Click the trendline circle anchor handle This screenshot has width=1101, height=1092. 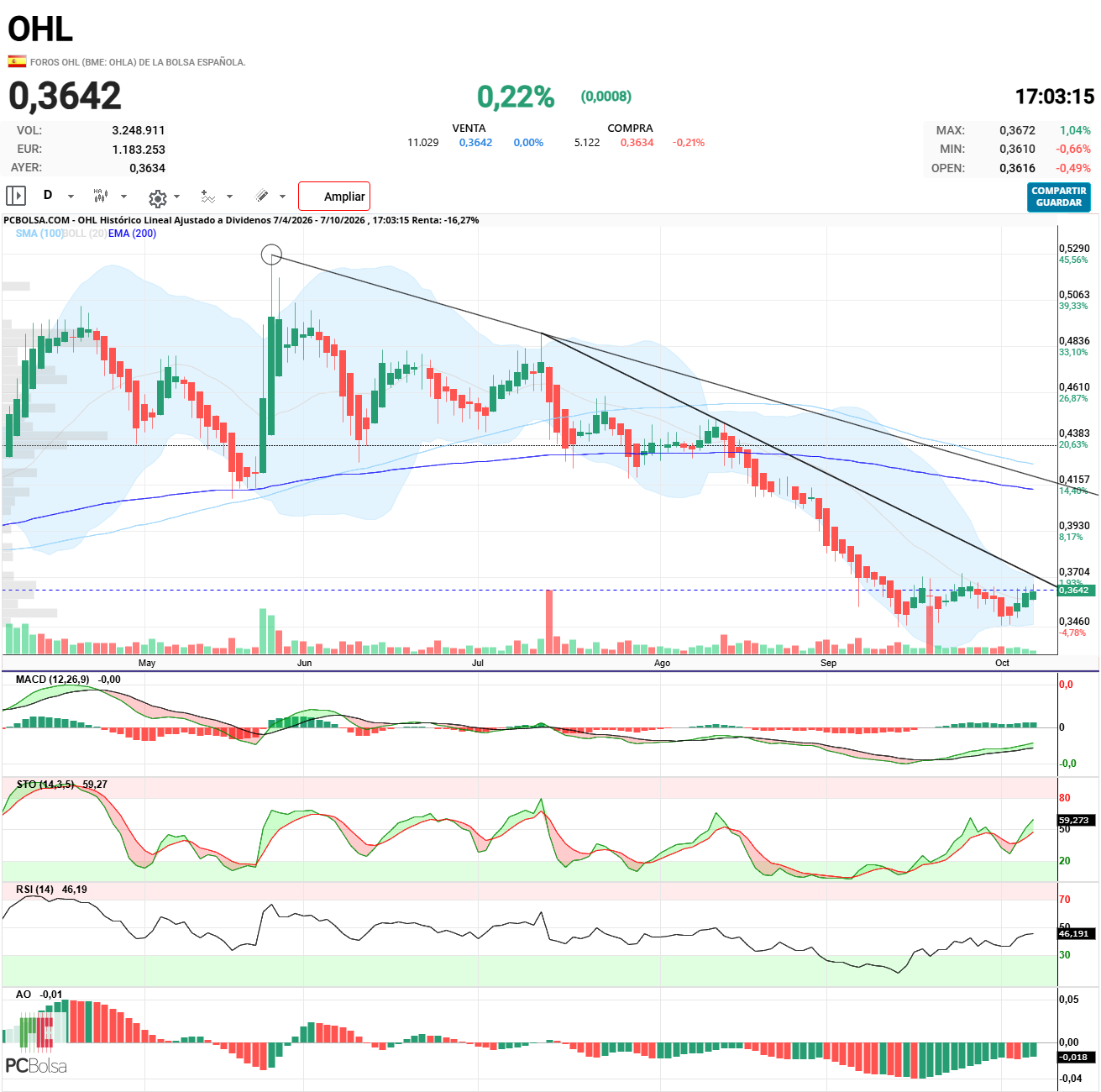tap(271, 255)
